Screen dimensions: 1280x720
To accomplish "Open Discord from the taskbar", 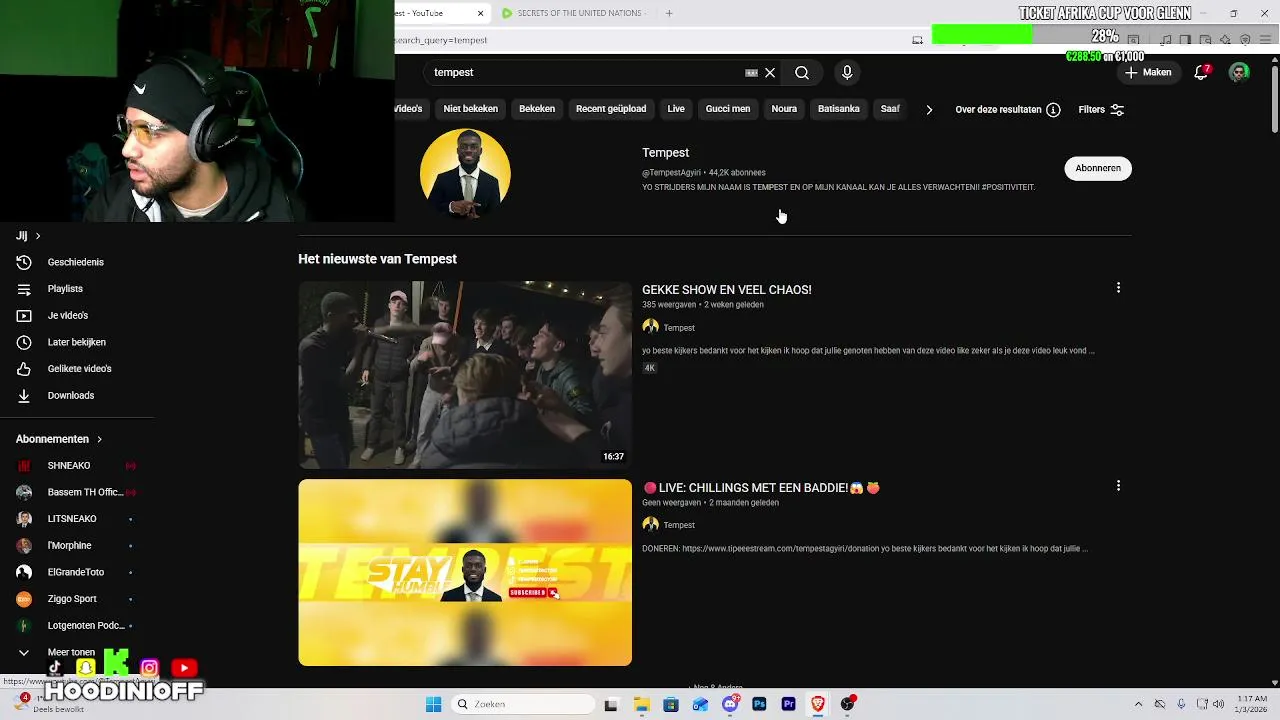I will (x=731, y=705).
